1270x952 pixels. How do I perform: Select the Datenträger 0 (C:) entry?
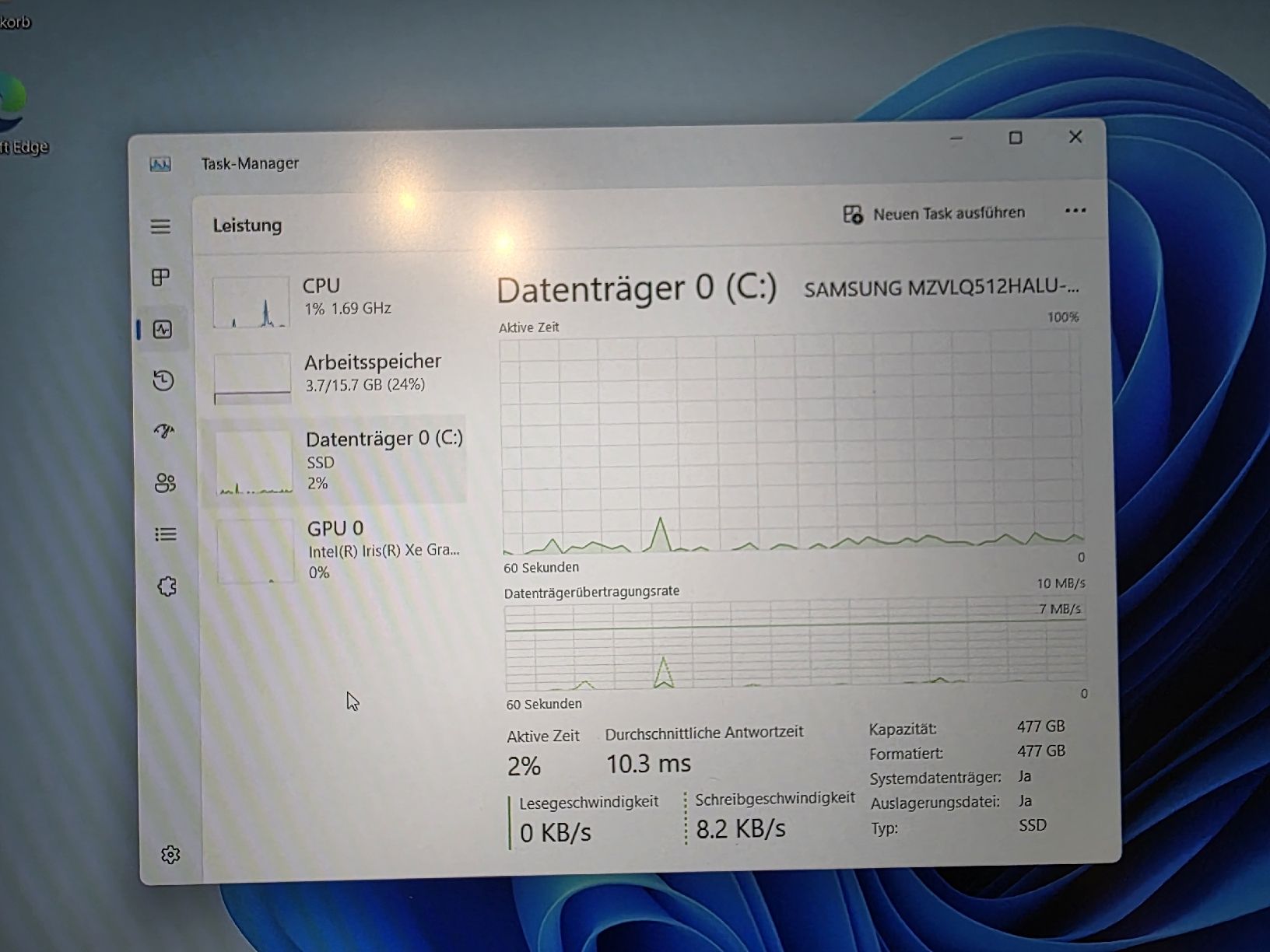point(336,462)
